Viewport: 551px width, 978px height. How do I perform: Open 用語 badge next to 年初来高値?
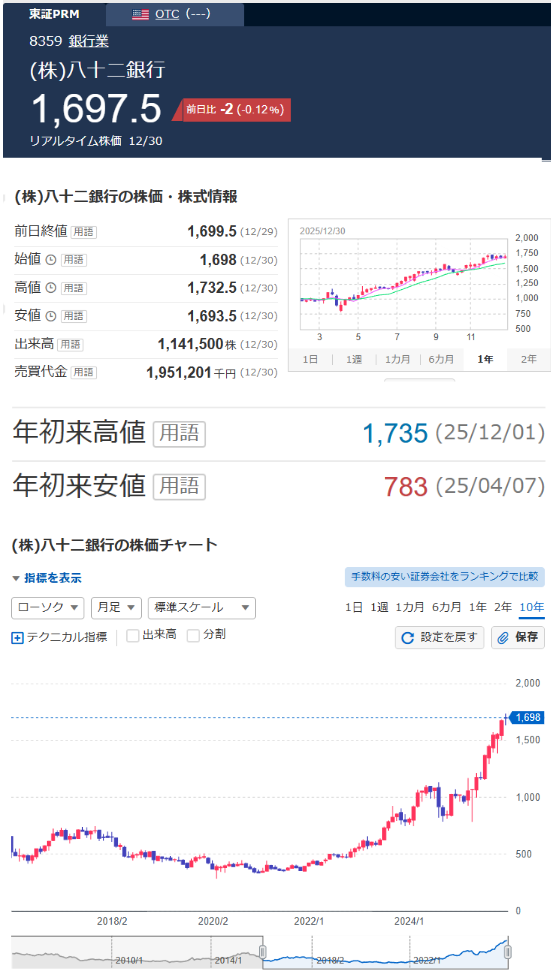point(180,433)
